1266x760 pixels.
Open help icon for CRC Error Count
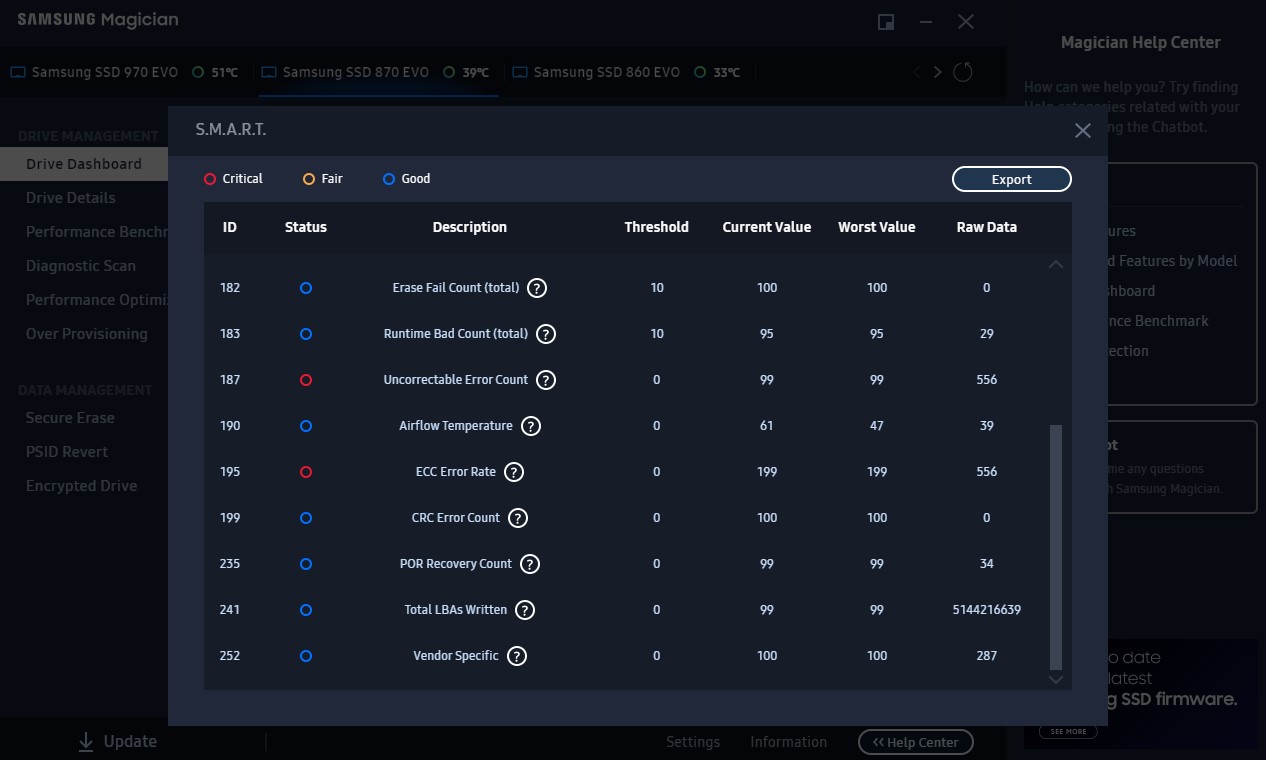tap(518, 518)
